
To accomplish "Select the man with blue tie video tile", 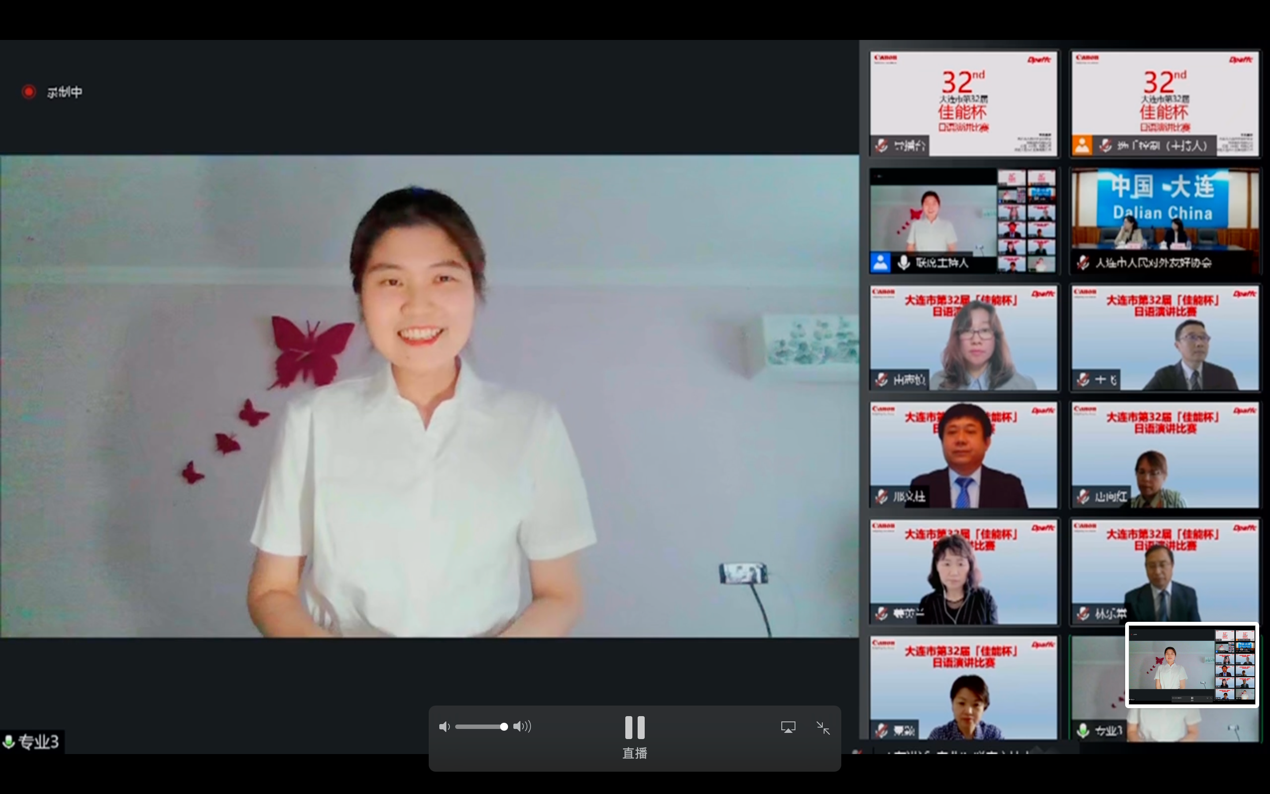I will click(963, 455).
